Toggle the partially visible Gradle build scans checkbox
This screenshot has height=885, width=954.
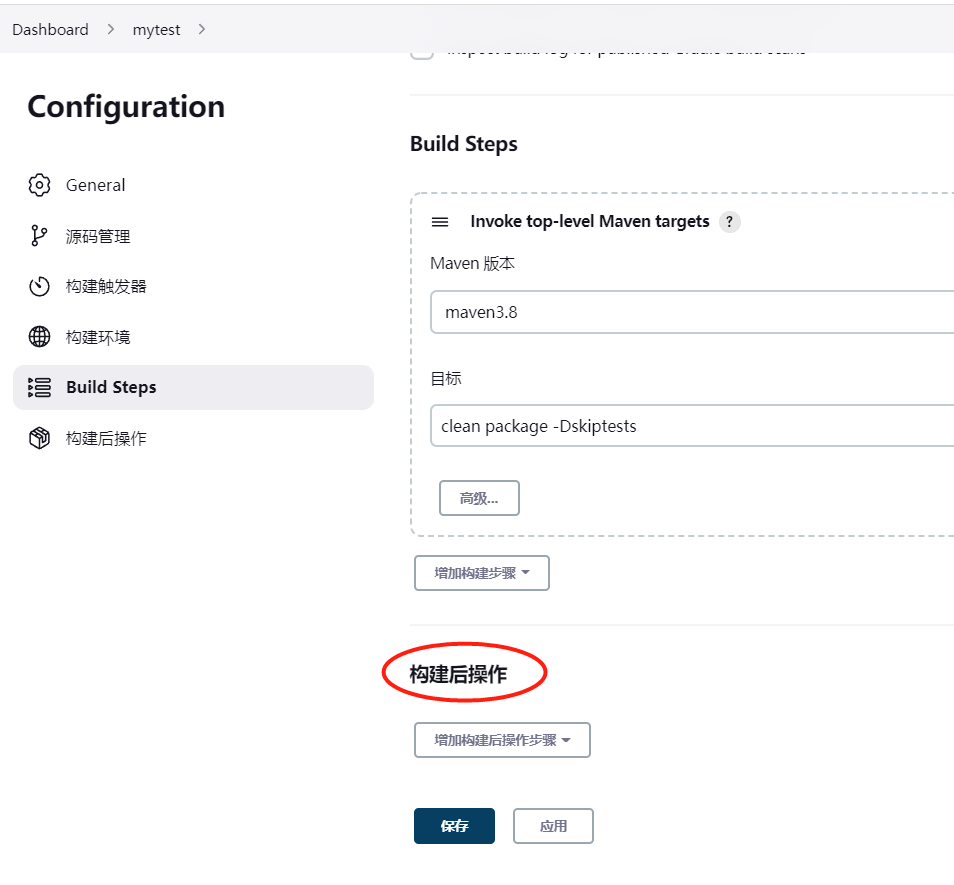(x=423, y=52)
